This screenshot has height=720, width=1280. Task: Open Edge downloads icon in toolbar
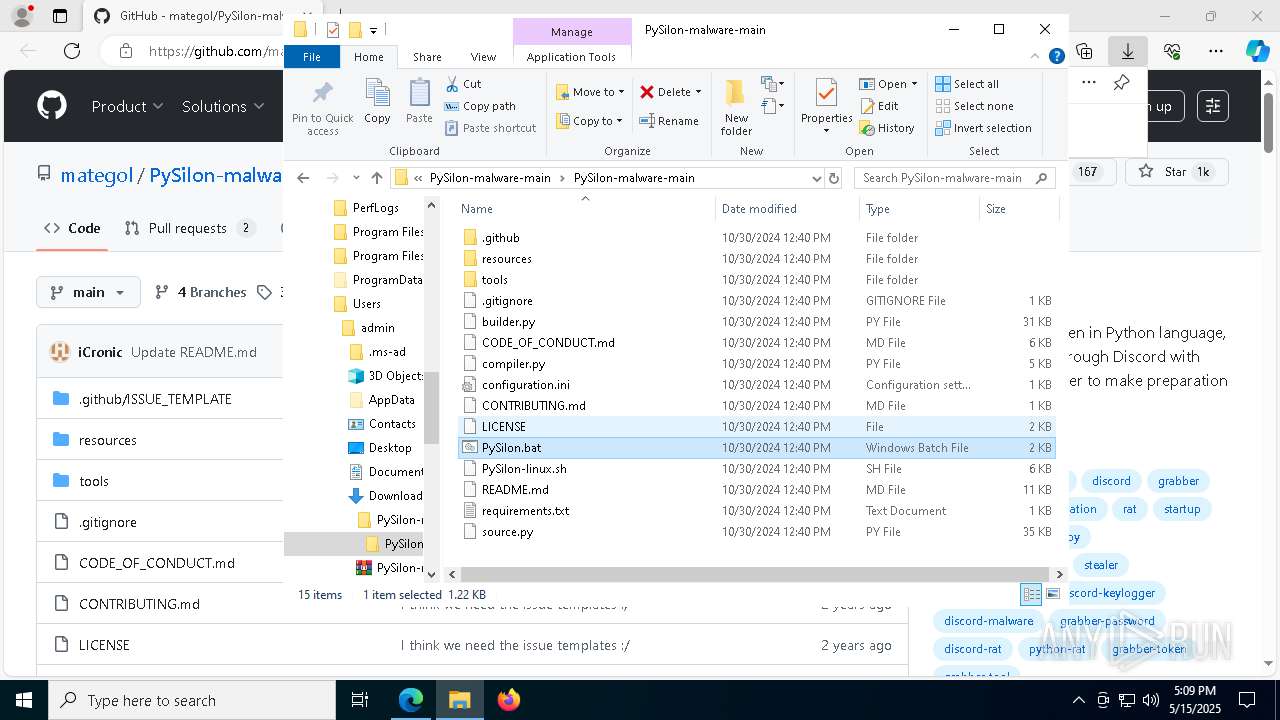pos(1128,51)
